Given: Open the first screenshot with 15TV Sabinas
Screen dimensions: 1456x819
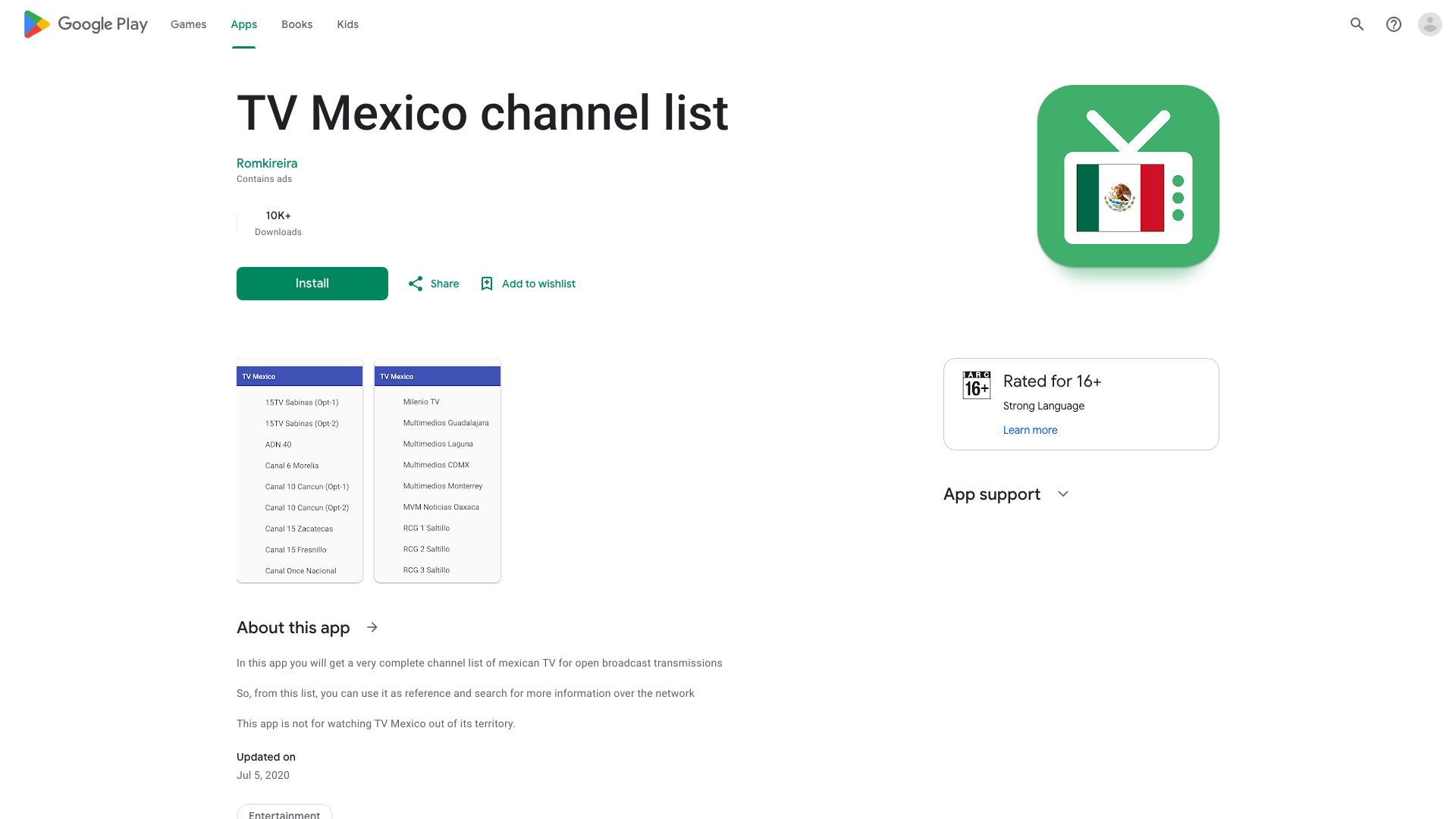Looking at the screenshot, I should [x=300, y=470].
